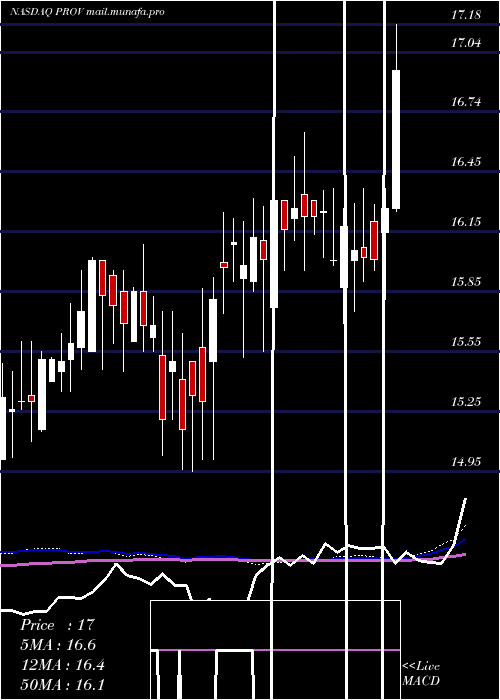Click the 17.18 price axis label
This screenshot has width=500, height=700.
(466, 15)
